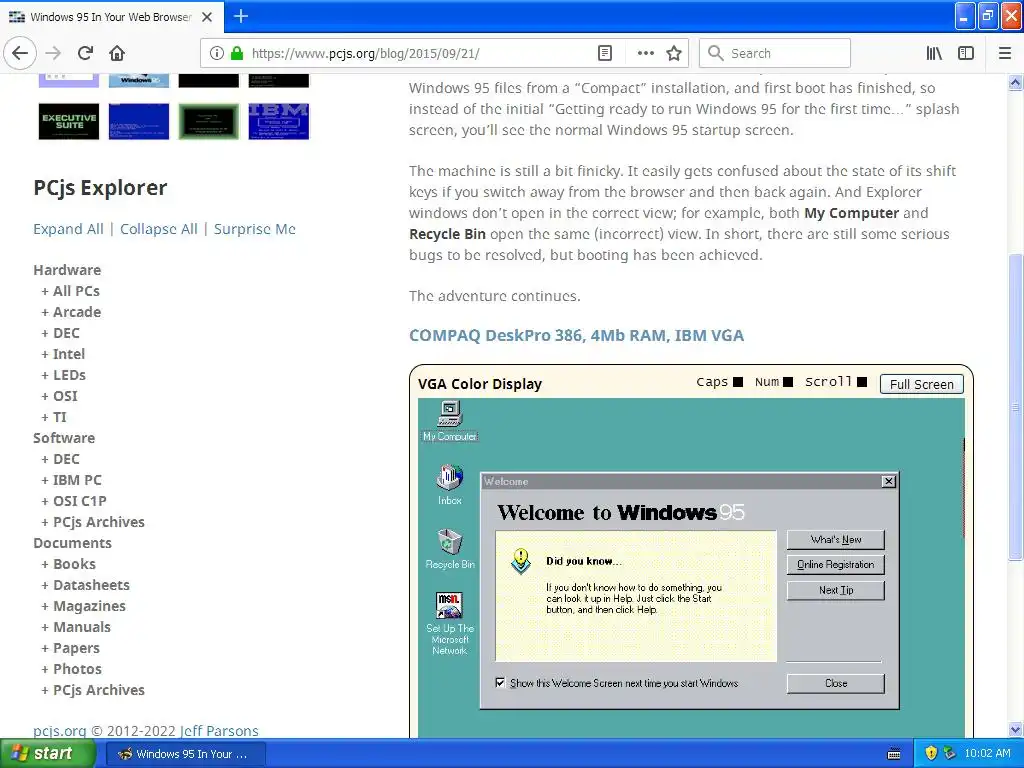The width and height of the screenshot is (1024, 768).
Task: Expand the Intel tree node
Action: click(x=63, y=354)
